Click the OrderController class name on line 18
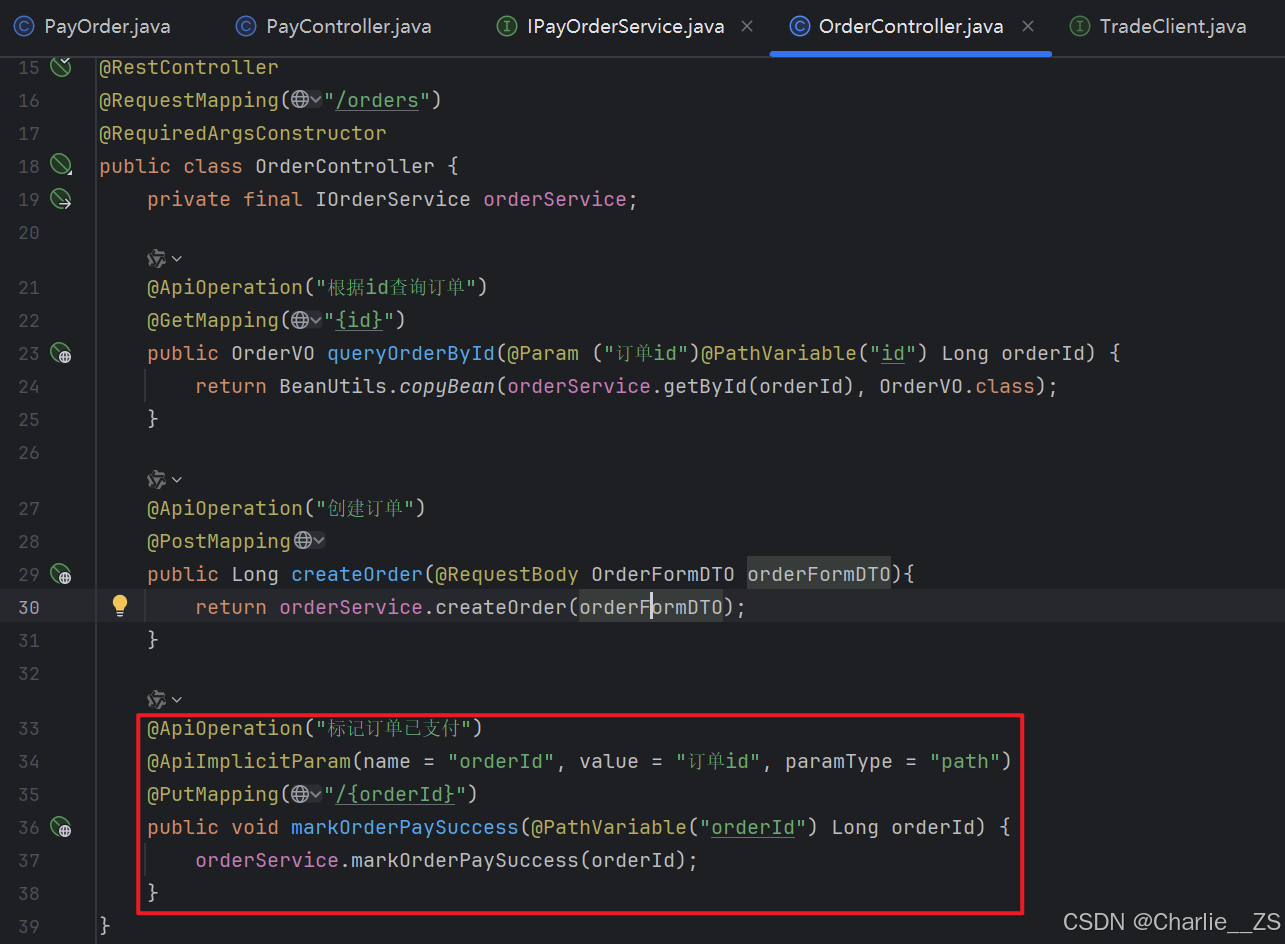 (x=345, y=166)
